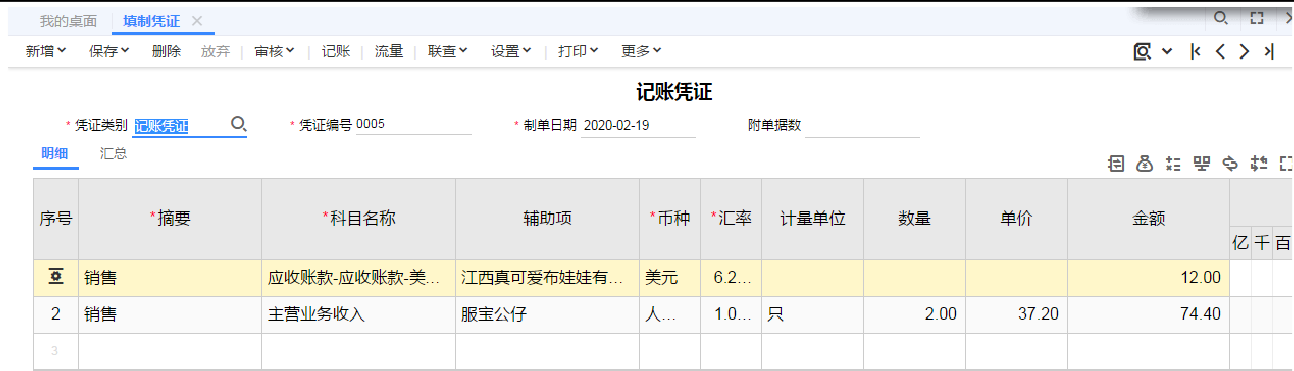Screen dimensions: 1294x371
Task: Open the 打印 dropdown menu
Action: pos(578,51)
